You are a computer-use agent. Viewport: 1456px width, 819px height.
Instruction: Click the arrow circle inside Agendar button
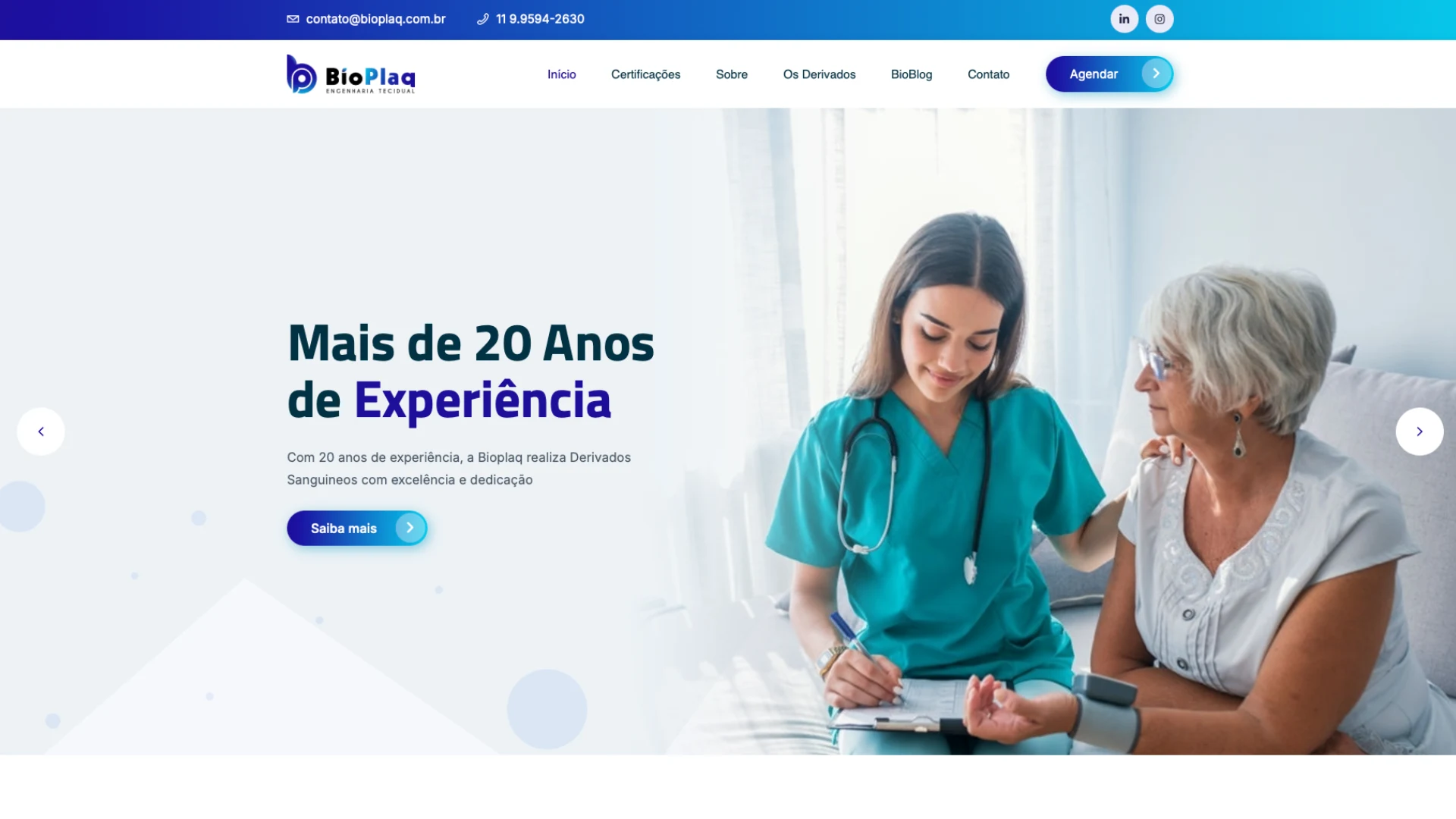1156,74
